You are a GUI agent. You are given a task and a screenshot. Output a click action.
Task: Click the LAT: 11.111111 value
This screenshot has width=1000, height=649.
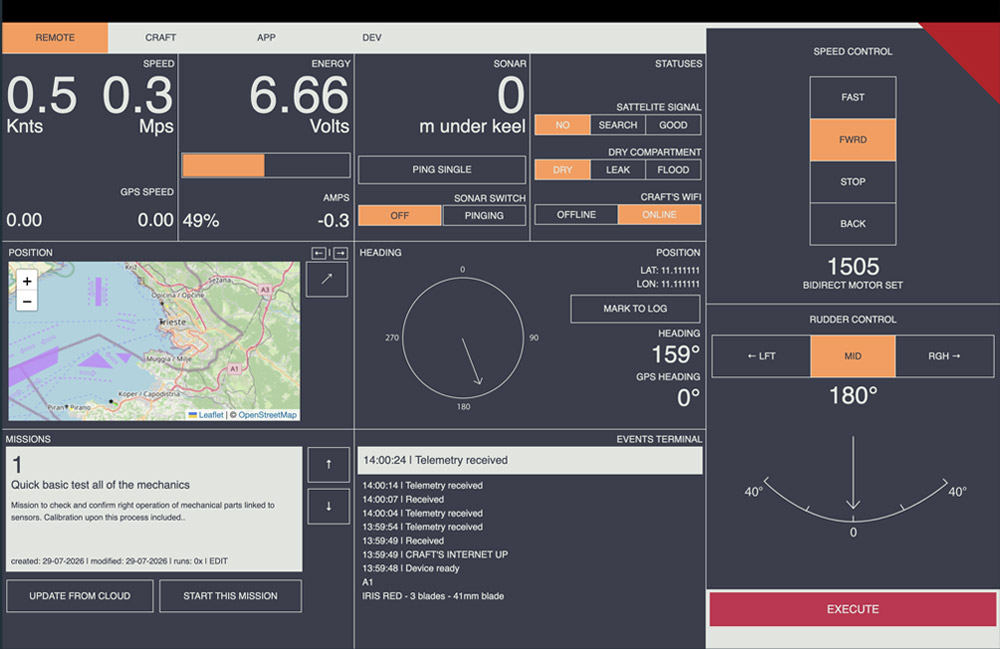[670, 270]
